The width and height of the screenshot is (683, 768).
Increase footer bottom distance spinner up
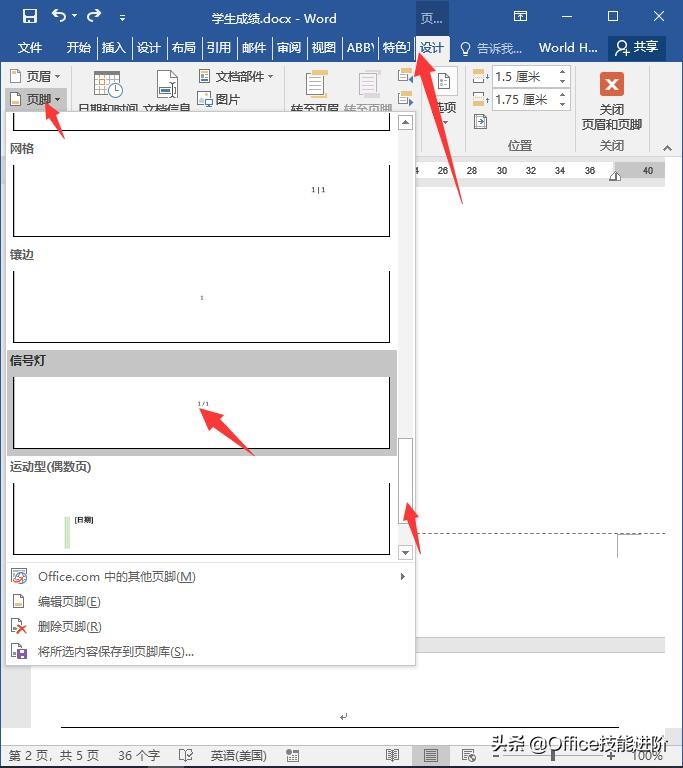[x=562, y=95]
